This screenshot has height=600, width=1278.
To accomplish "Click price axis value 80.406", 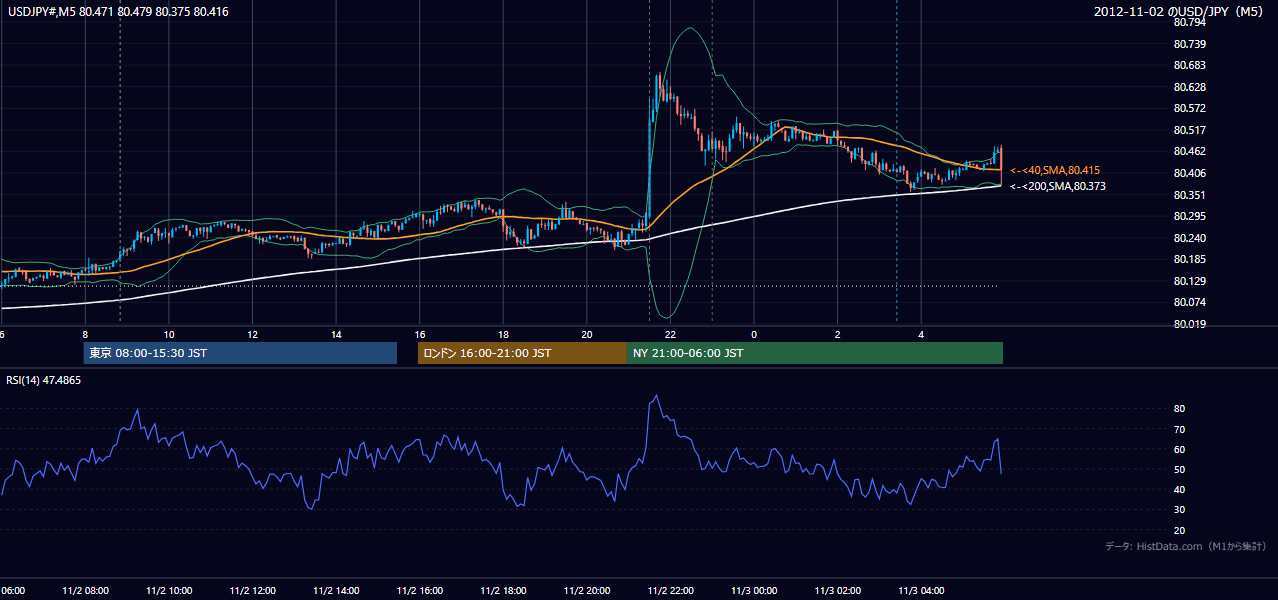I will pyautogui.click(x=1189, y=173).
